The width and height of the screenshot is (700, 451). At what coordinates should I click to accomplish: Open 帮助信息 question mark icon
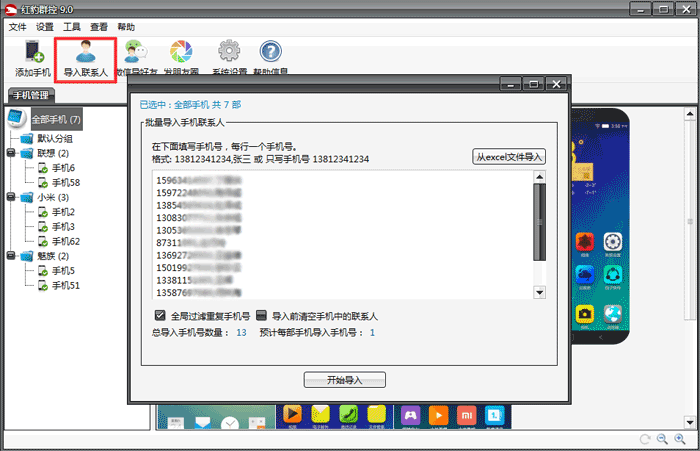(271, 51)
